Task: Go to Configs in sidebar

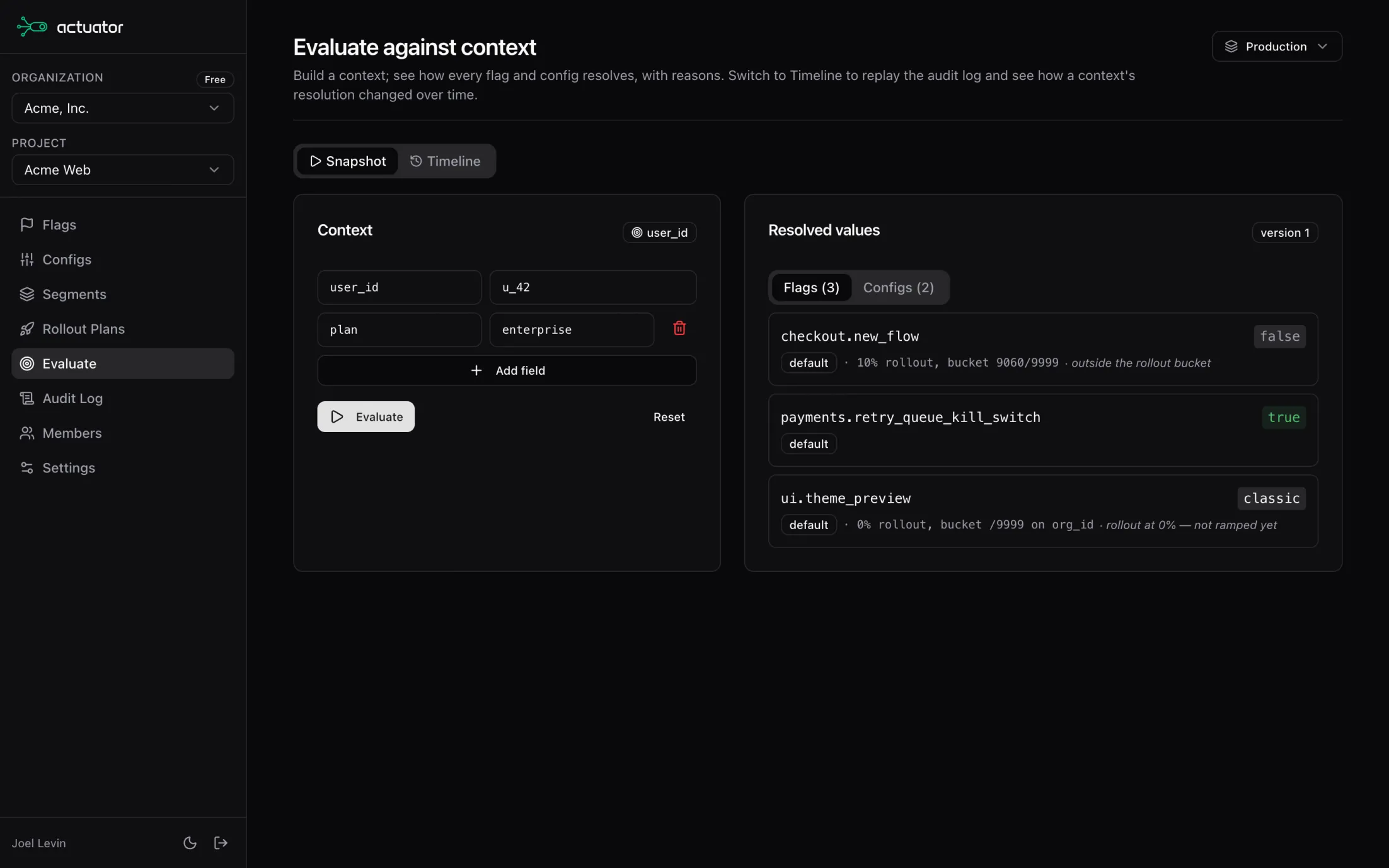Action: [123, 260]
